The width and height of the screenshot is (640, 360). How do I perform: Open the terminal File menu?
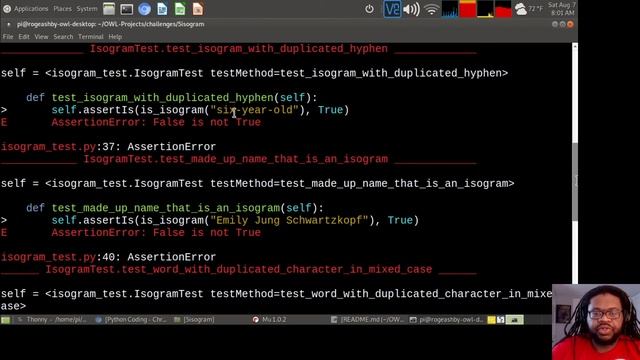(x=8, y=37)
